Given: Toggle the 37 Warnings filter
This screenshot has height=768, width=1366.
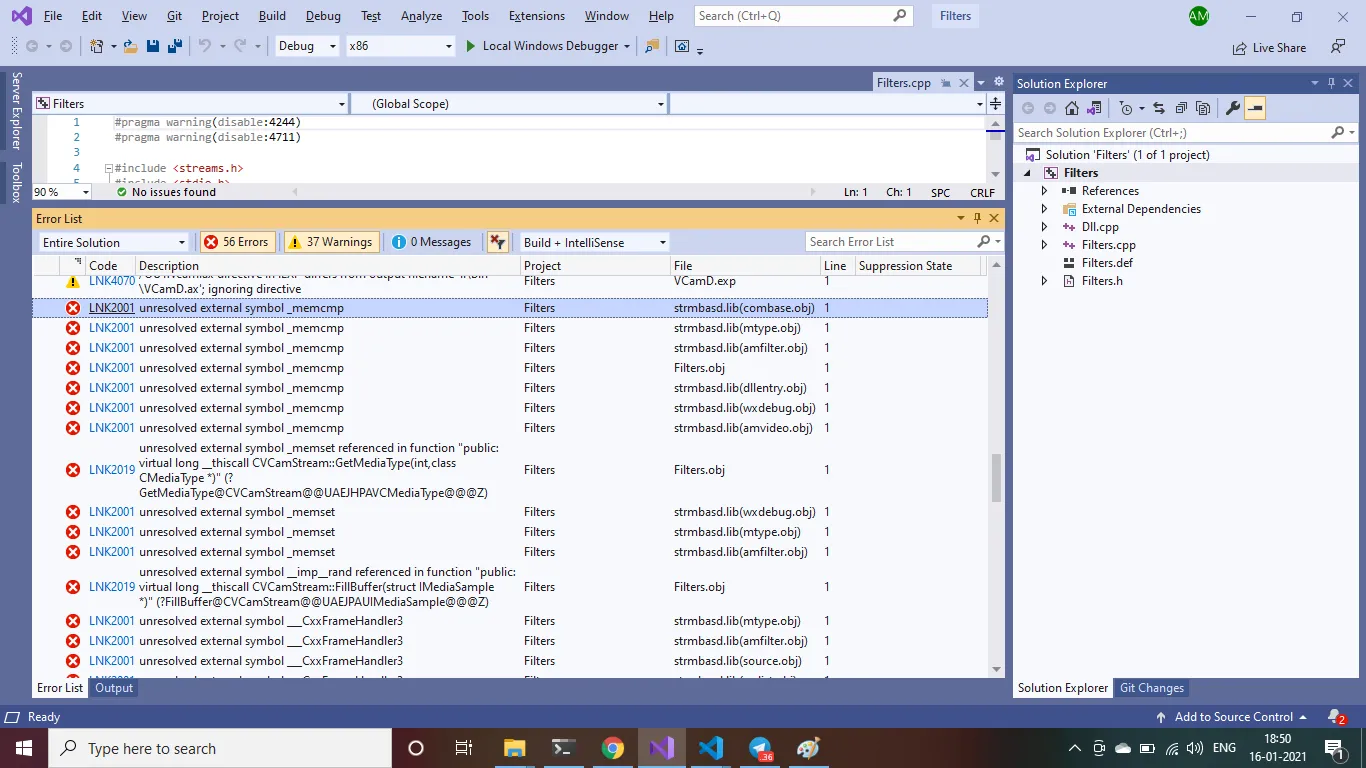Looking at the screenshot, I should [x=330, y=242].
